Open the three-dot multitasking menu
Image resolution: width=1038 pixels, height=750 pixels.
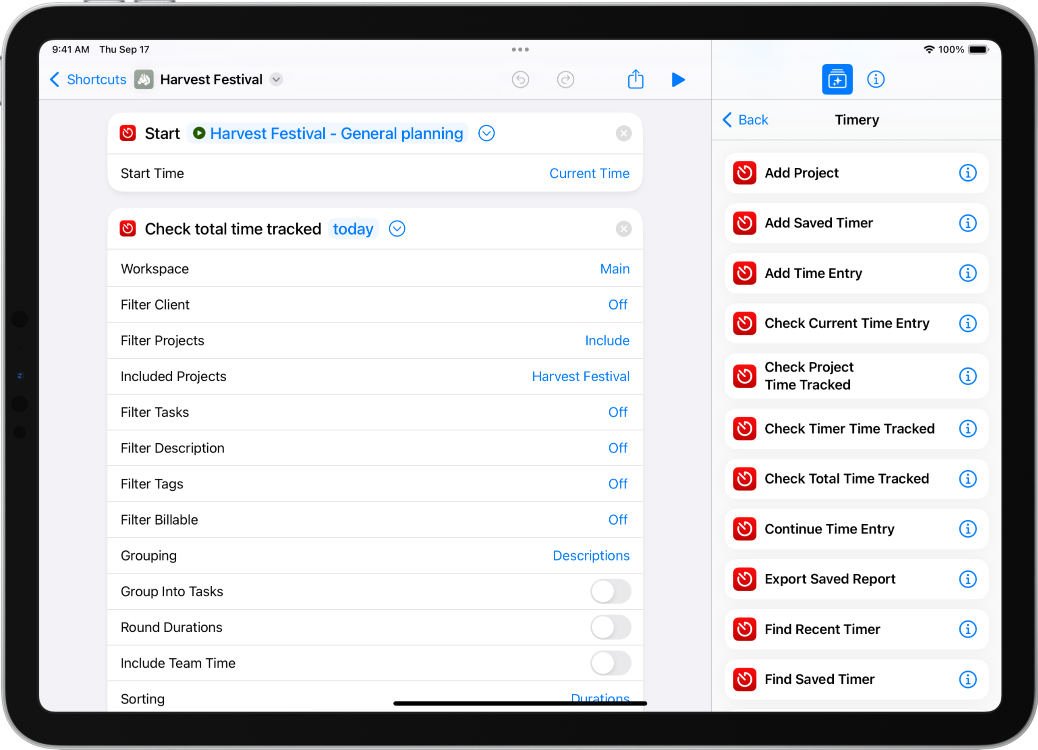tap(520, 50)
